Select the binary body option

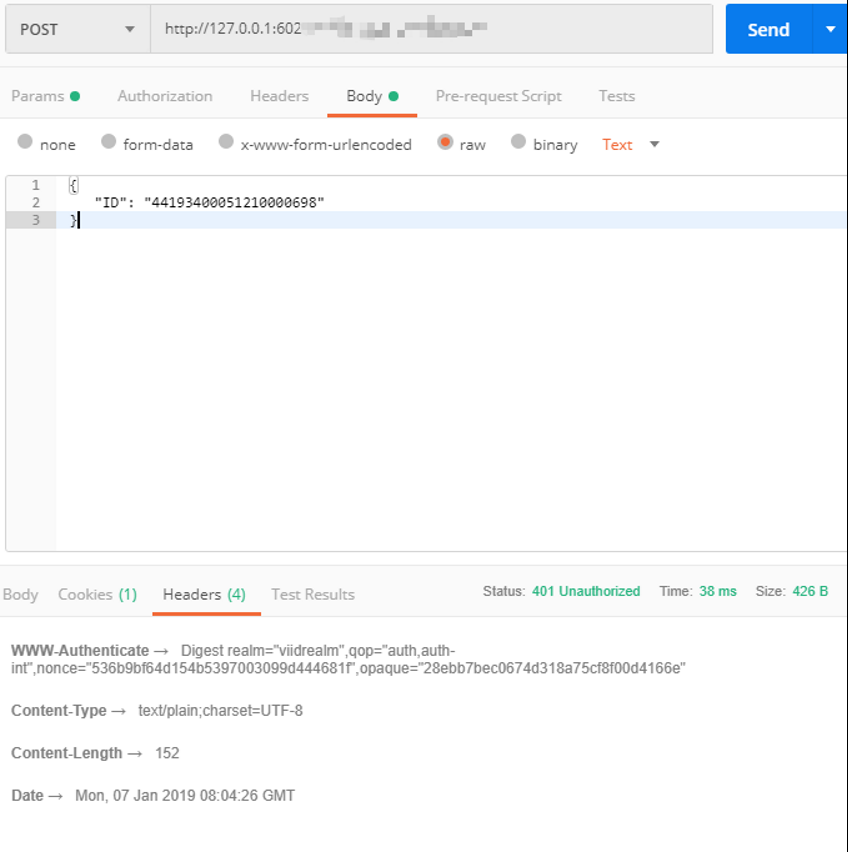pyautogui.click(x=540, y=144)
